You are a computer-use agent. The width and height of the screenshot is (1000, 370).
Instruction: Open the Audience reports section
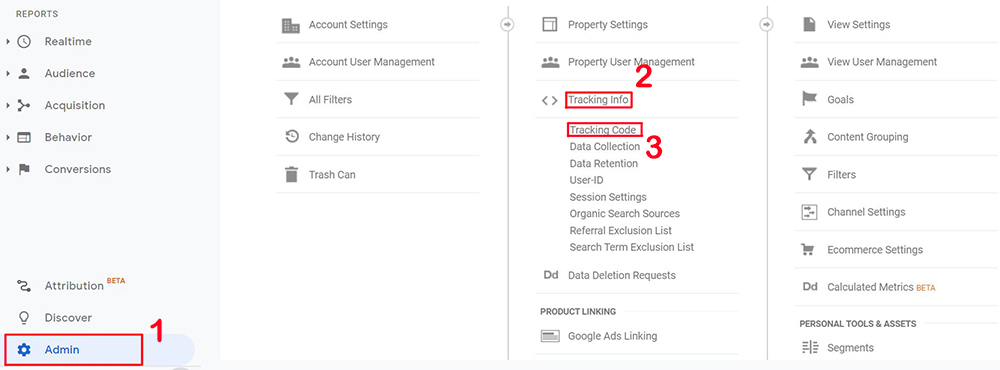point(70,73)
